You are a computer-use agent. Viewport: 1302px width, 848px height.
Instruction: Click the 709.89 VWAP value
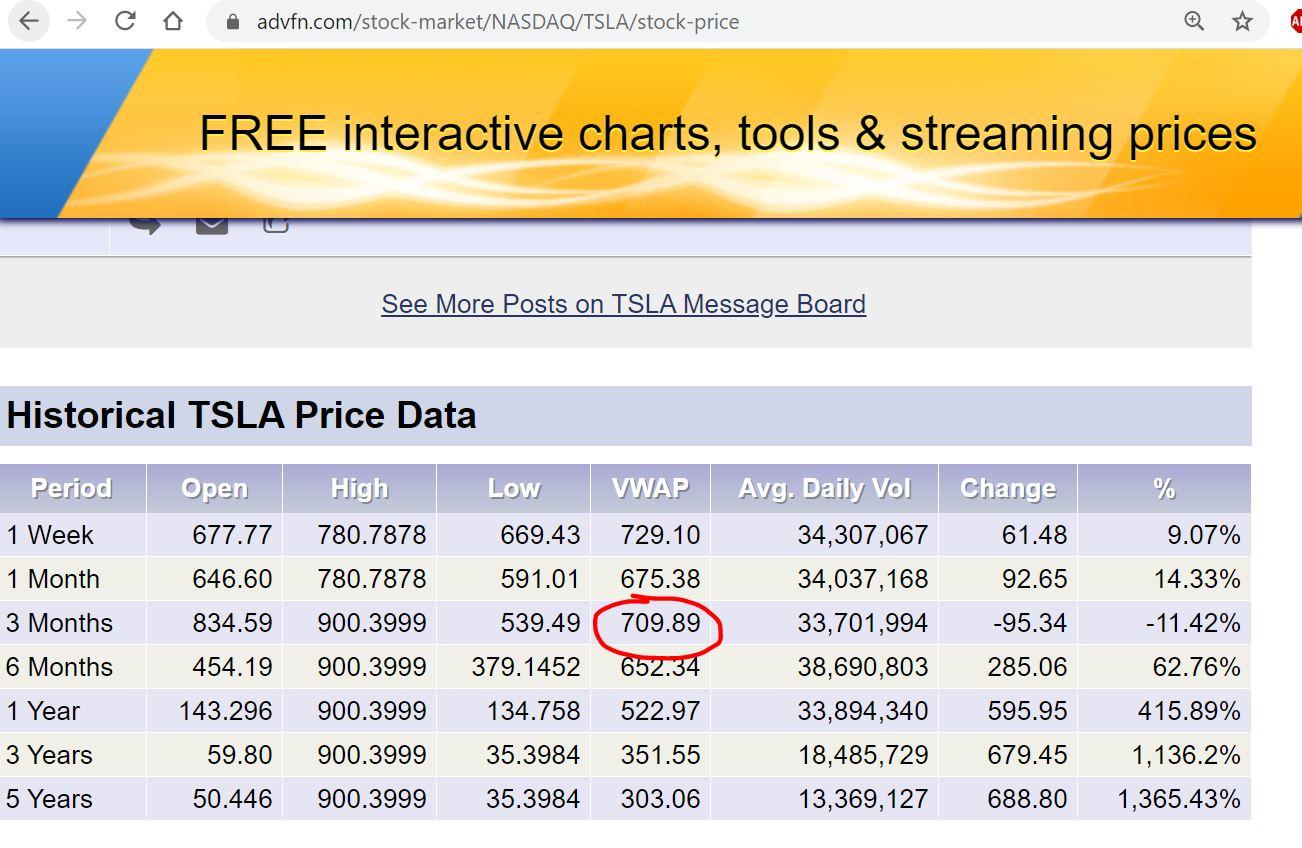click(660, 623)
